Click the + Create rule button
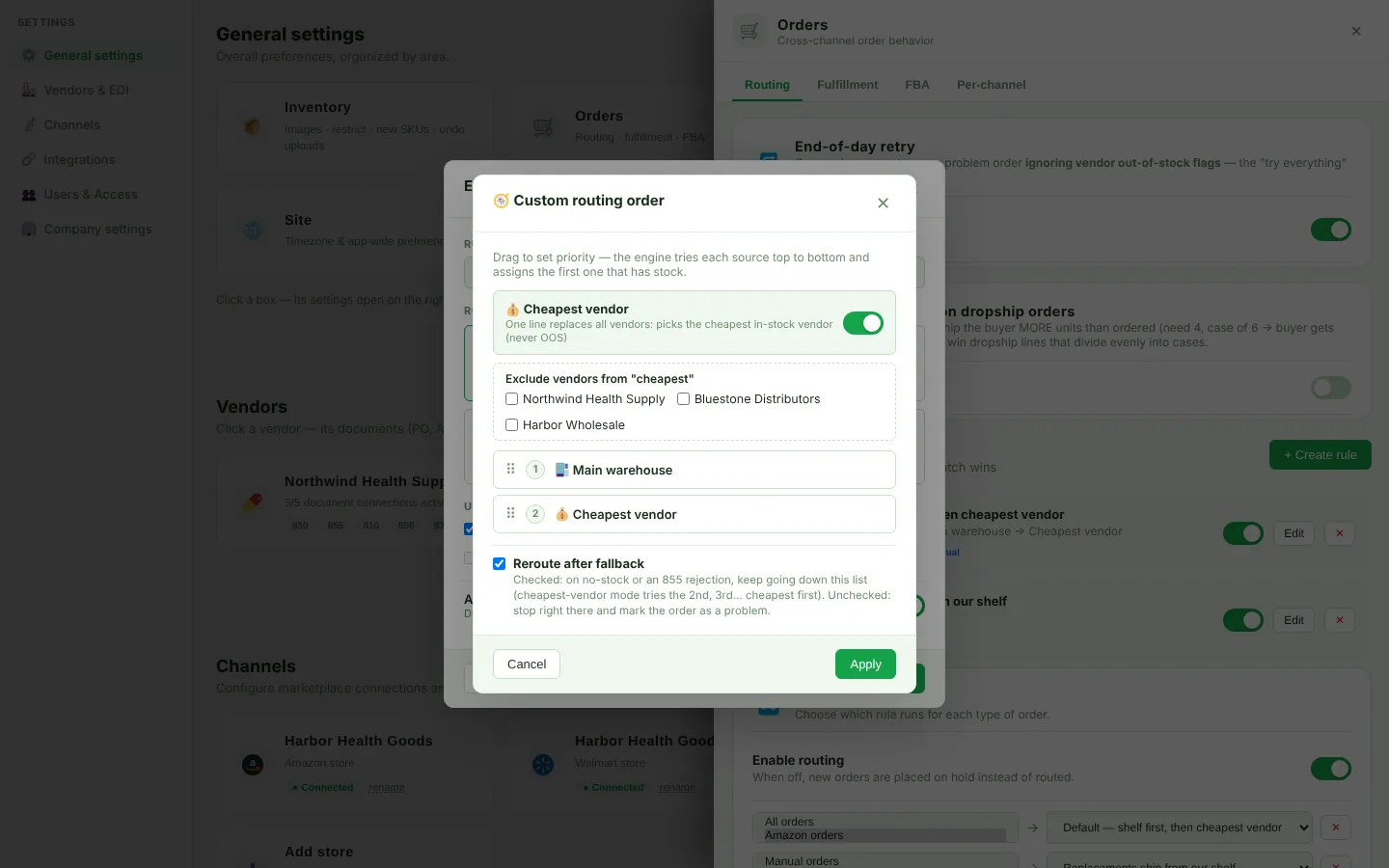 (1320, 454)
